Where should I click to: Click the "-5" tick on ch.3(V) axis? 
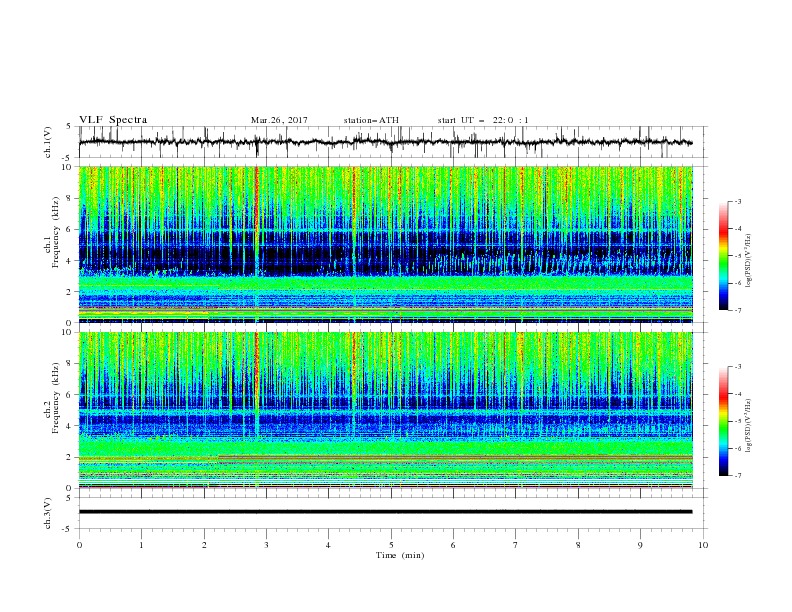coord(68,529)
